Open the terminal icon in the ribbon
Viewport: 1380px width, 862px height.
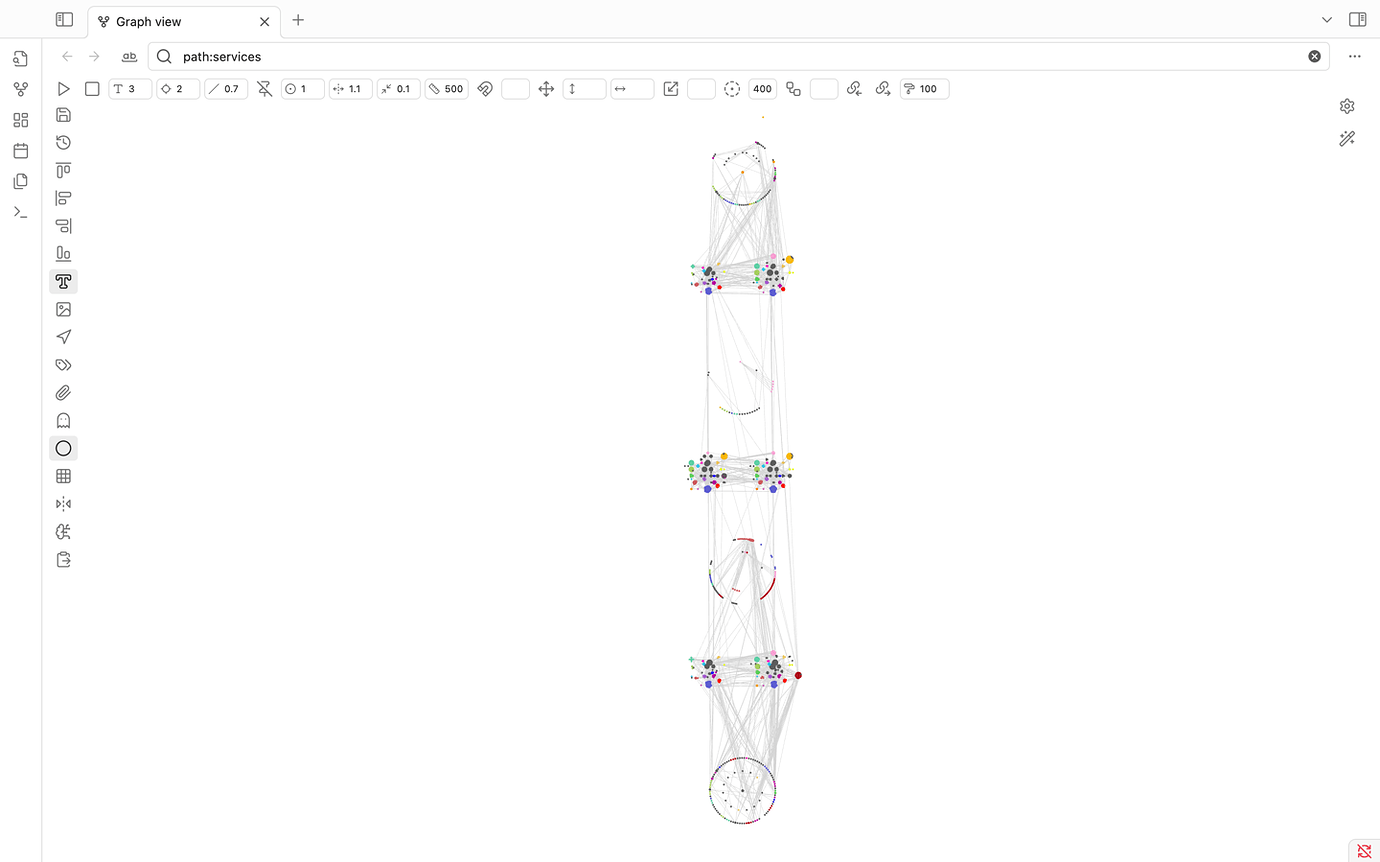[20, 211]
